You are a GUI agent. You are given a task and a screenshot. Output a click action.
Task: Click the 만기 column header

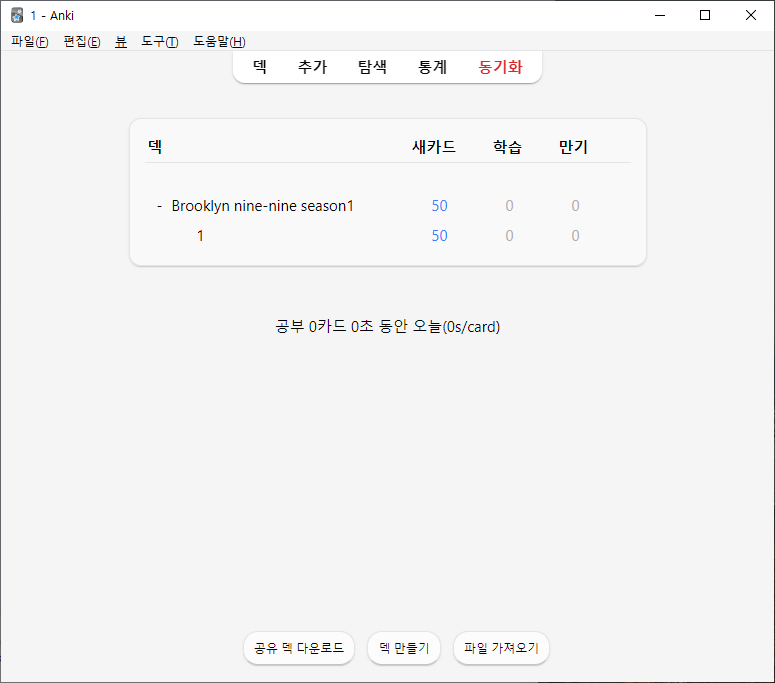pos(573,146)
